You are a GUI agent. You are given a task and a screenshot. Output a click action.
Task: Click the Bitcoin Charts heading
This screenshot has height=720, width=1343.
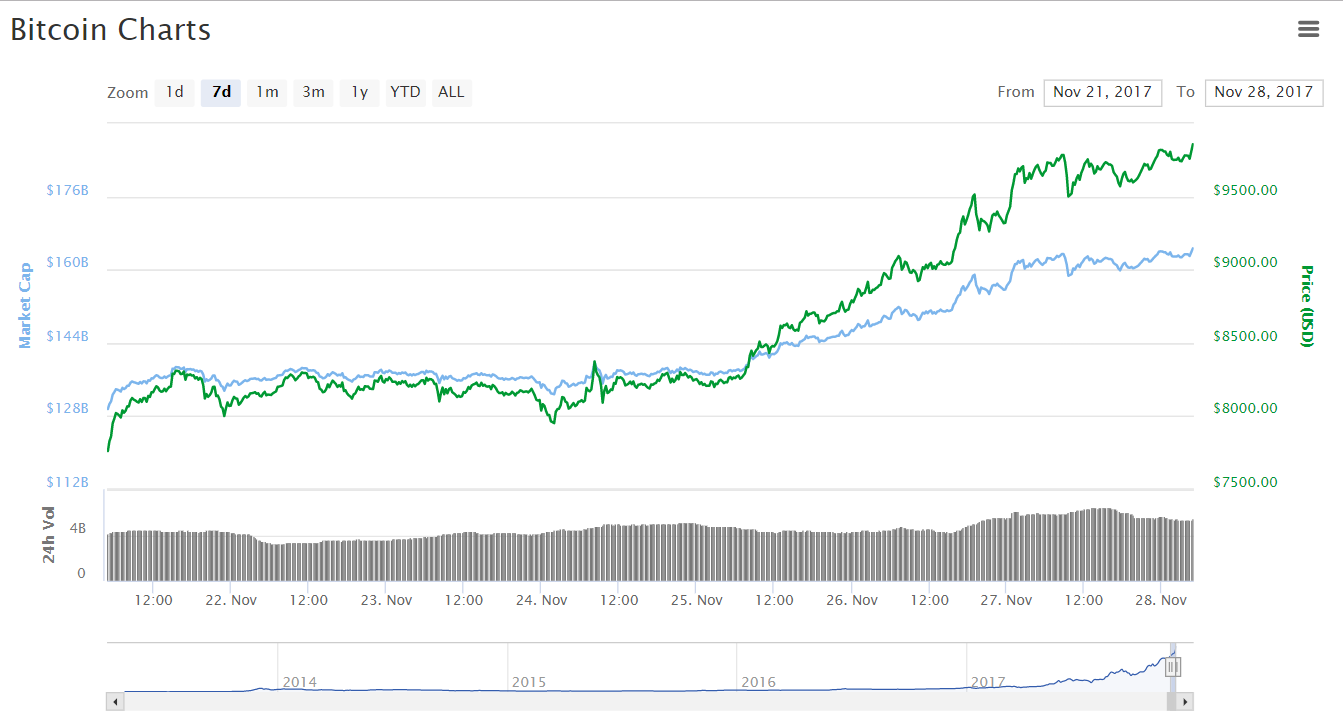tap(111, 30)
